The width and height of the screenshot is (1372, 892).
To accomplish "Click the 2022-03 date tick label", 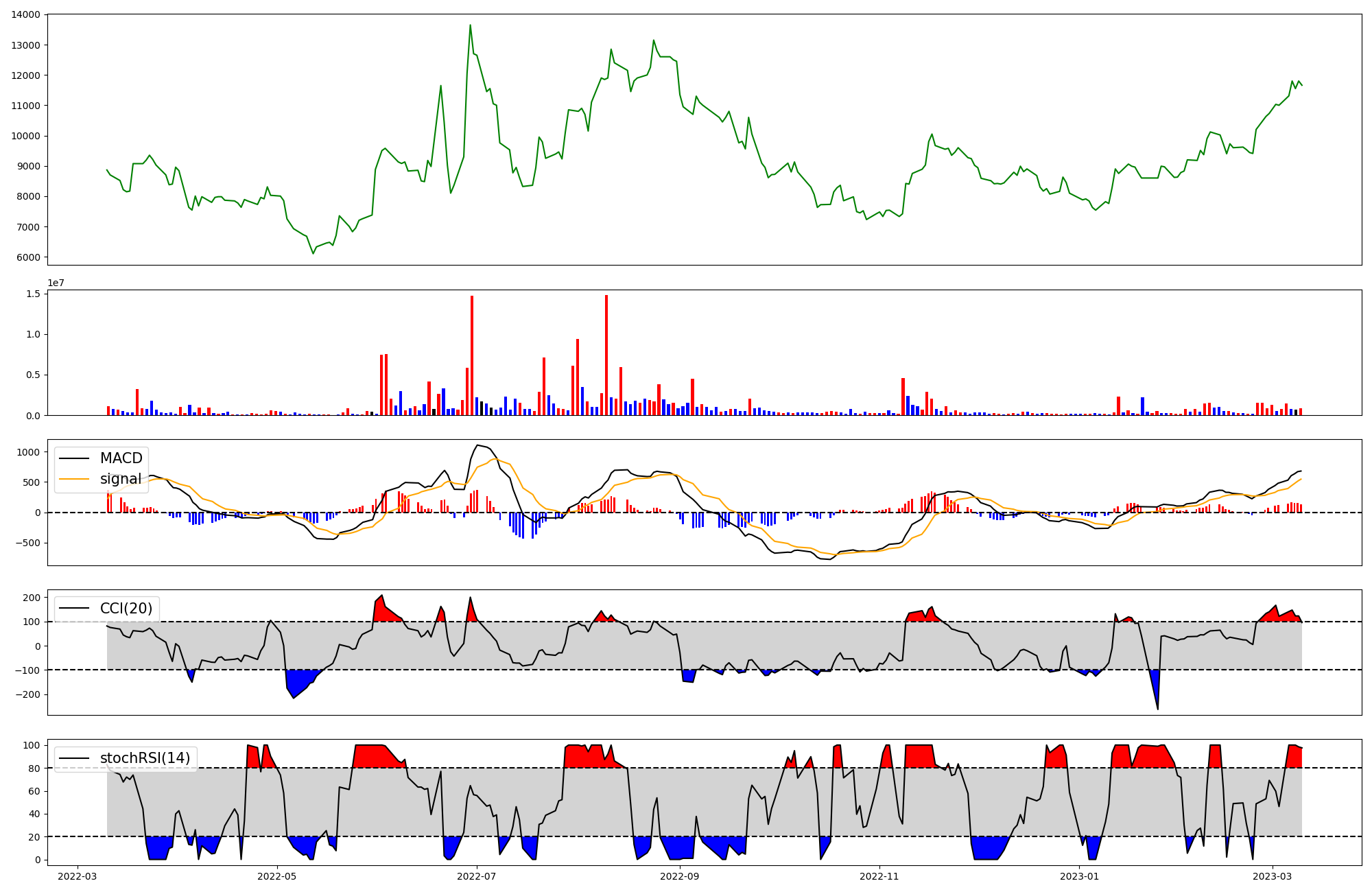I will 78,876.
